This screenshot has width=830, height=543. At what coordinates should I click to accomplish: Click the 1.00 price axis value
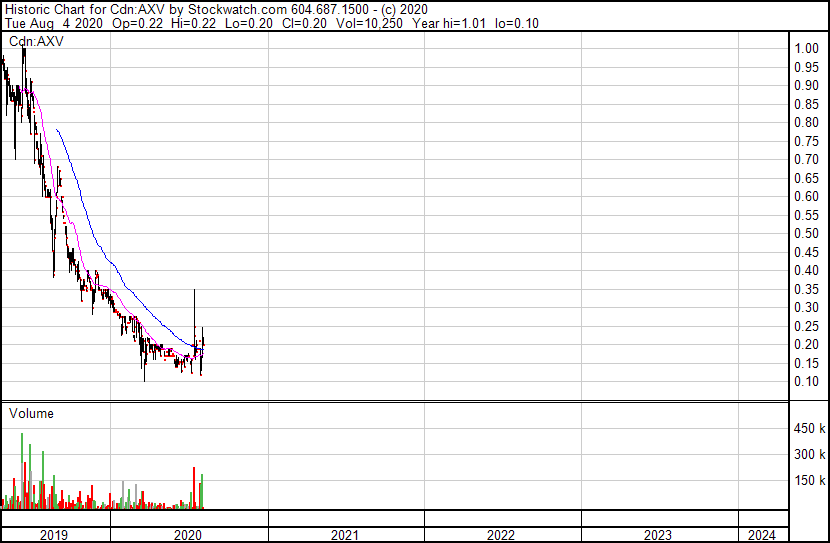tap(807, 48)
